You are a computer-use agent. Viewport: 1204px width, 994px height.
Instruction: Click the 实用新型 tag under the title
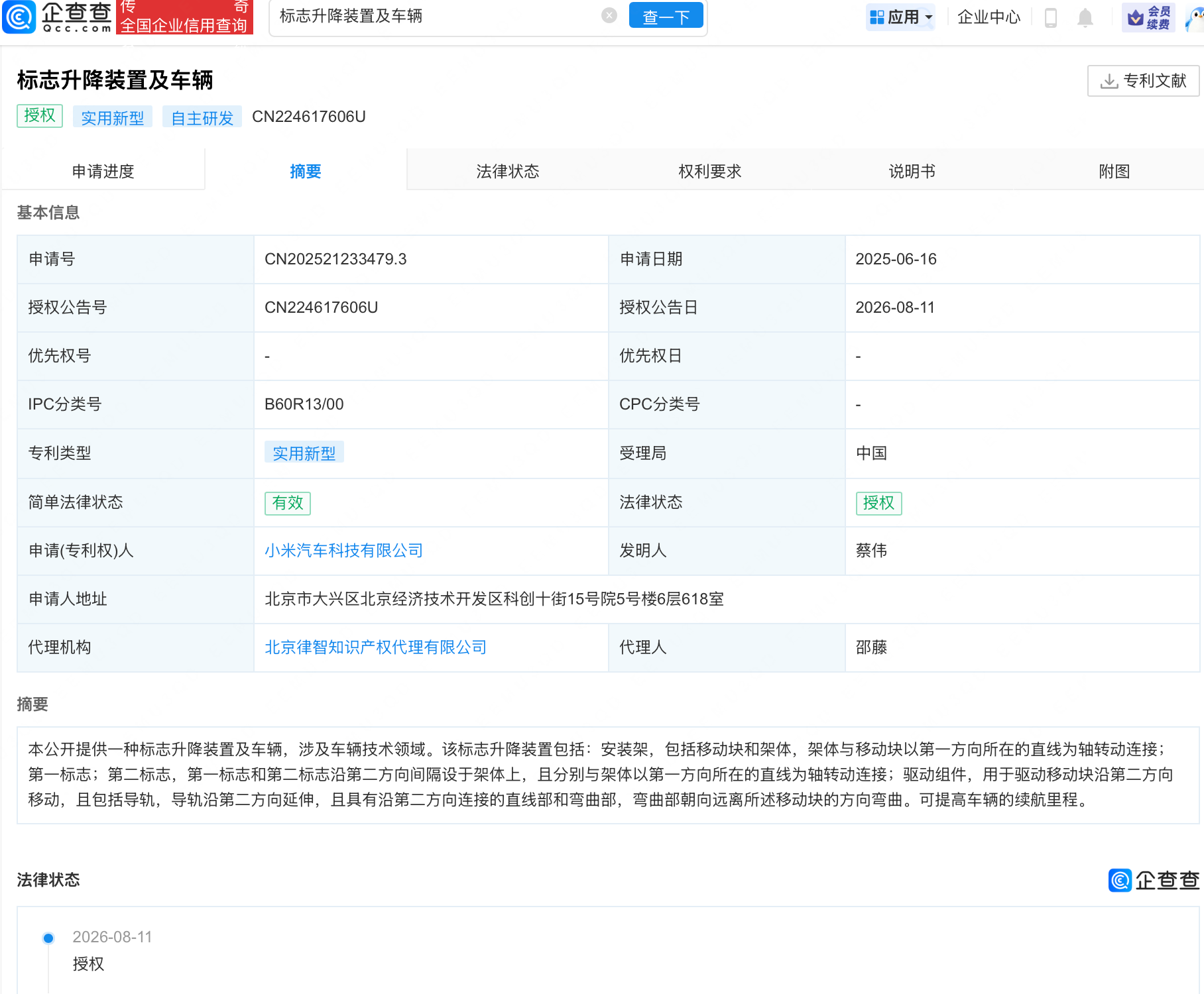click(112, 117)
